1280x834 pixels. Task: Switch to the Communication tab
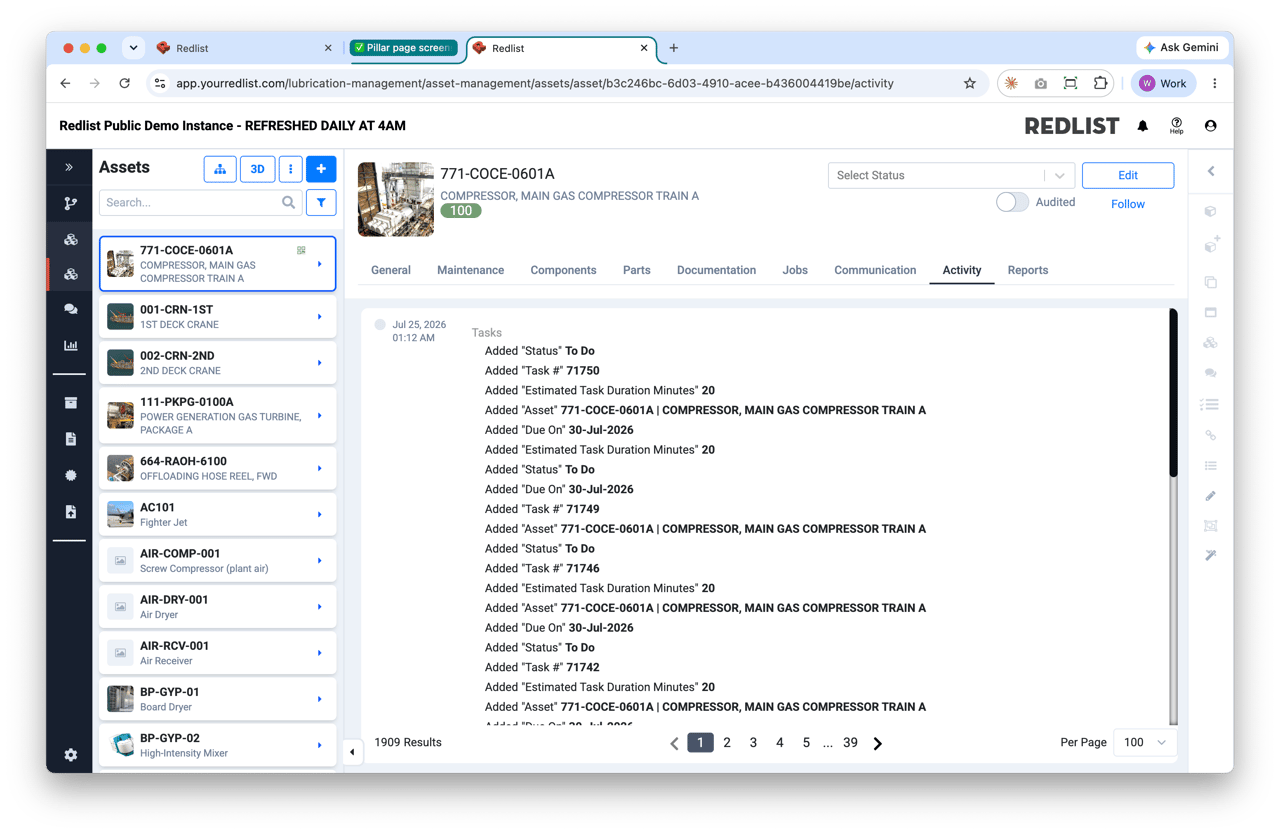click(x=875, y=270)
